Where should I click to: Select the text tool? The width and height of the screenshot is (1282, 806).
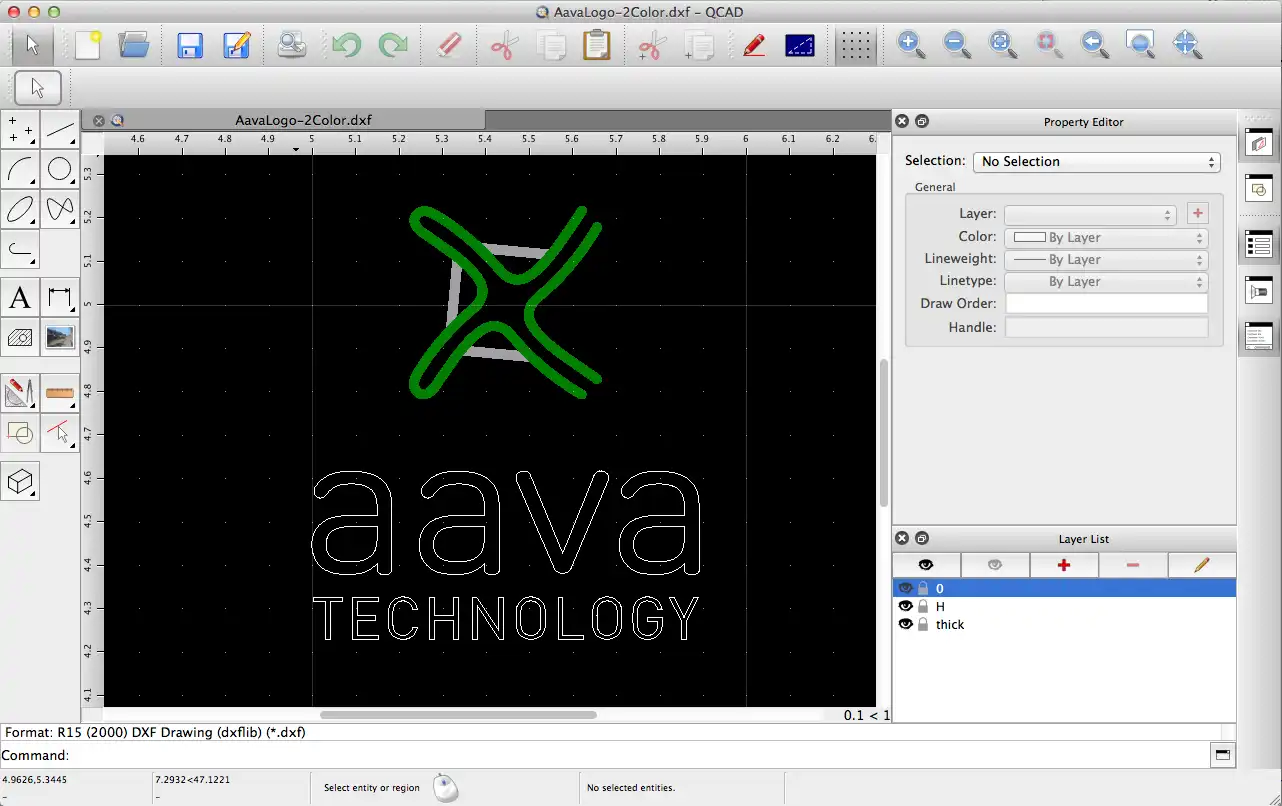[20, 297]
